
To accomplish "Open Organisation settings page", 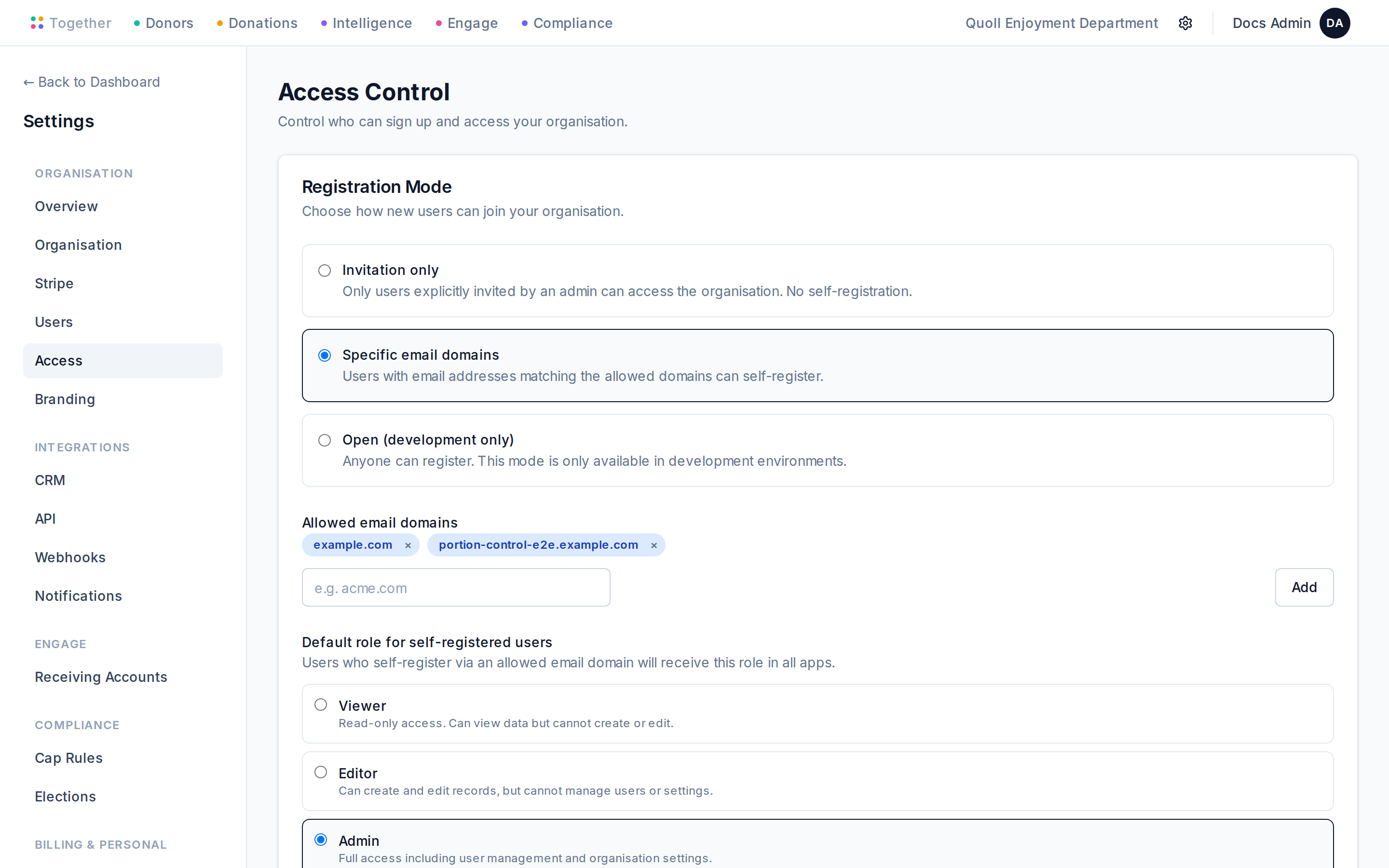I will point(123,245).
